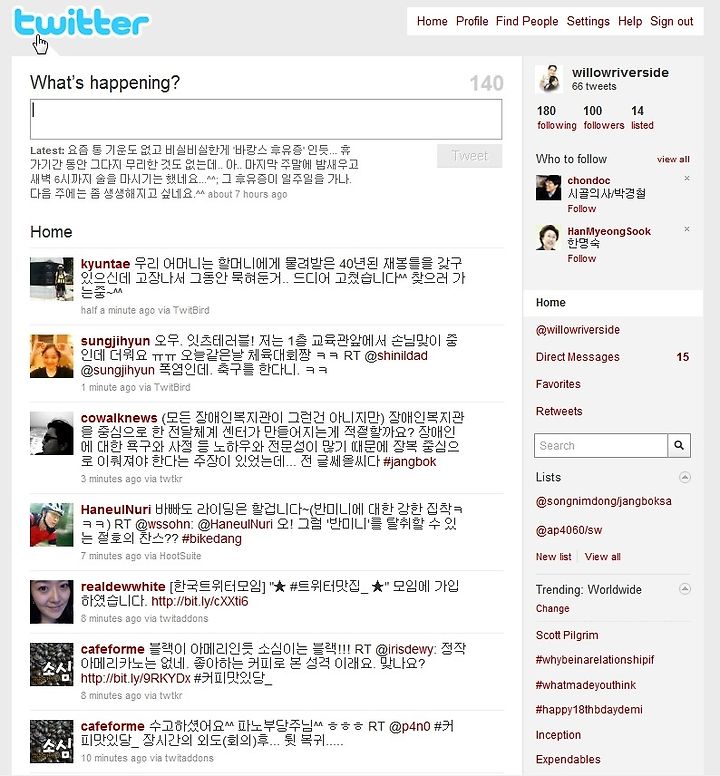The height and width of the screenshot is (776, 720).
Task: Click the What's happening text box
Action: 266,119
